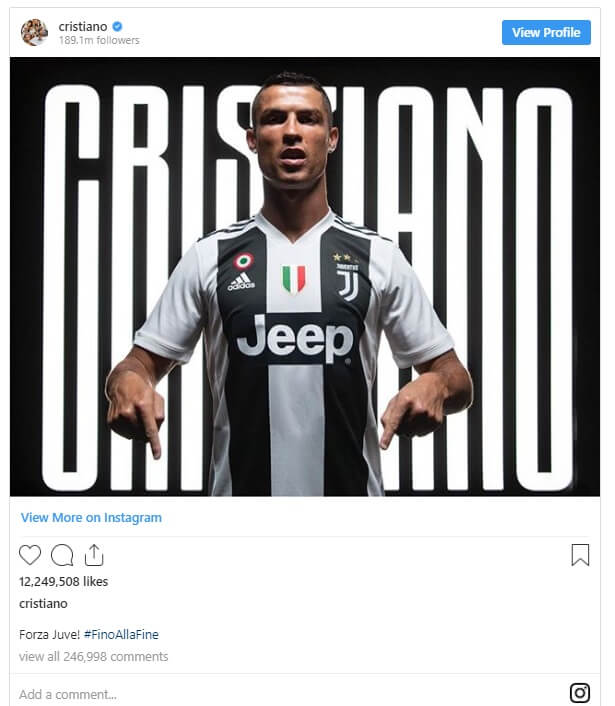Screen dimensions: 615x706
Task: Click the Juventus crest on the jersey
Action: (347, 282)
